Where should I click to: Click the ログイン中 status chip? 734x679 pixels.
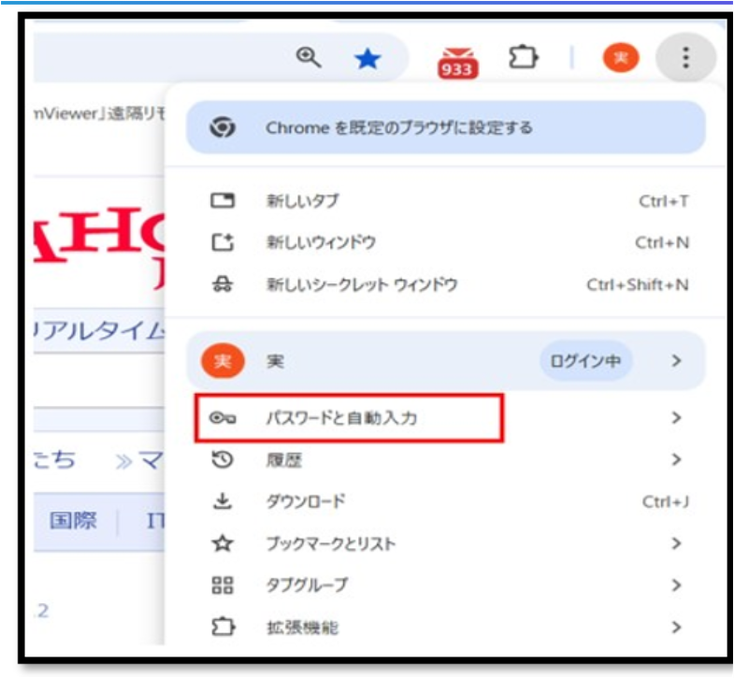(x=585, y=361)
